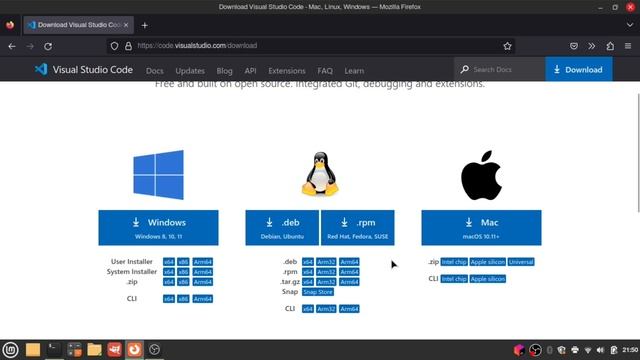Click the page vertical scrollbar
Viewport: 640px width, 360px height.
click(638, 153)
